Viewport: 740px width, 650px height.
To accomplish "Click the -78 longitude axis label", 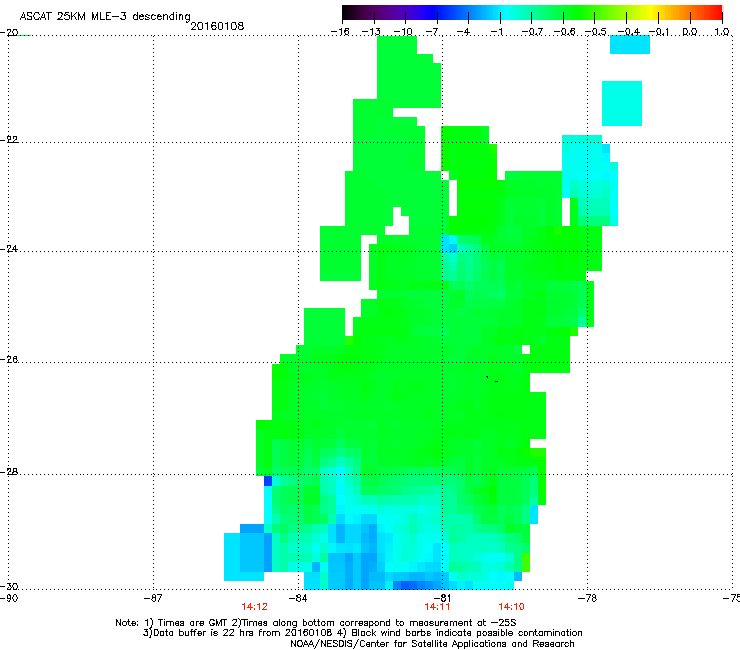I will pos(587,598).
